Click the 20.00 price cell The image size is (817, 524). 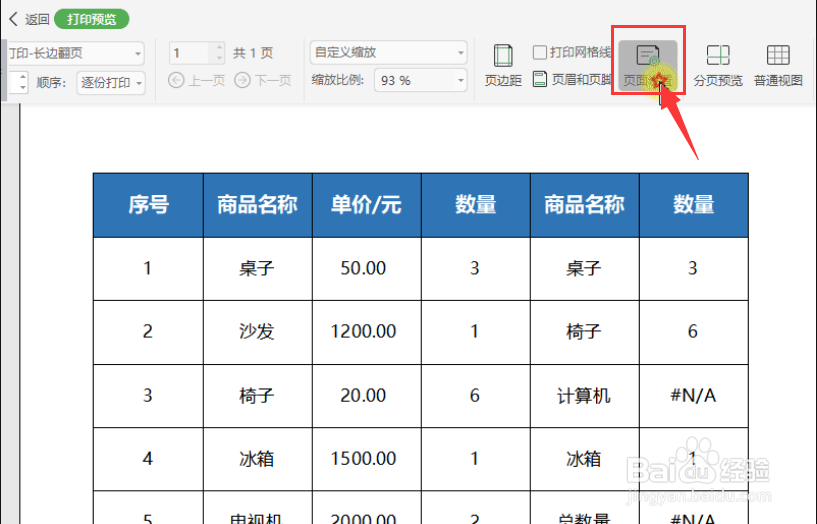(366, 396)
